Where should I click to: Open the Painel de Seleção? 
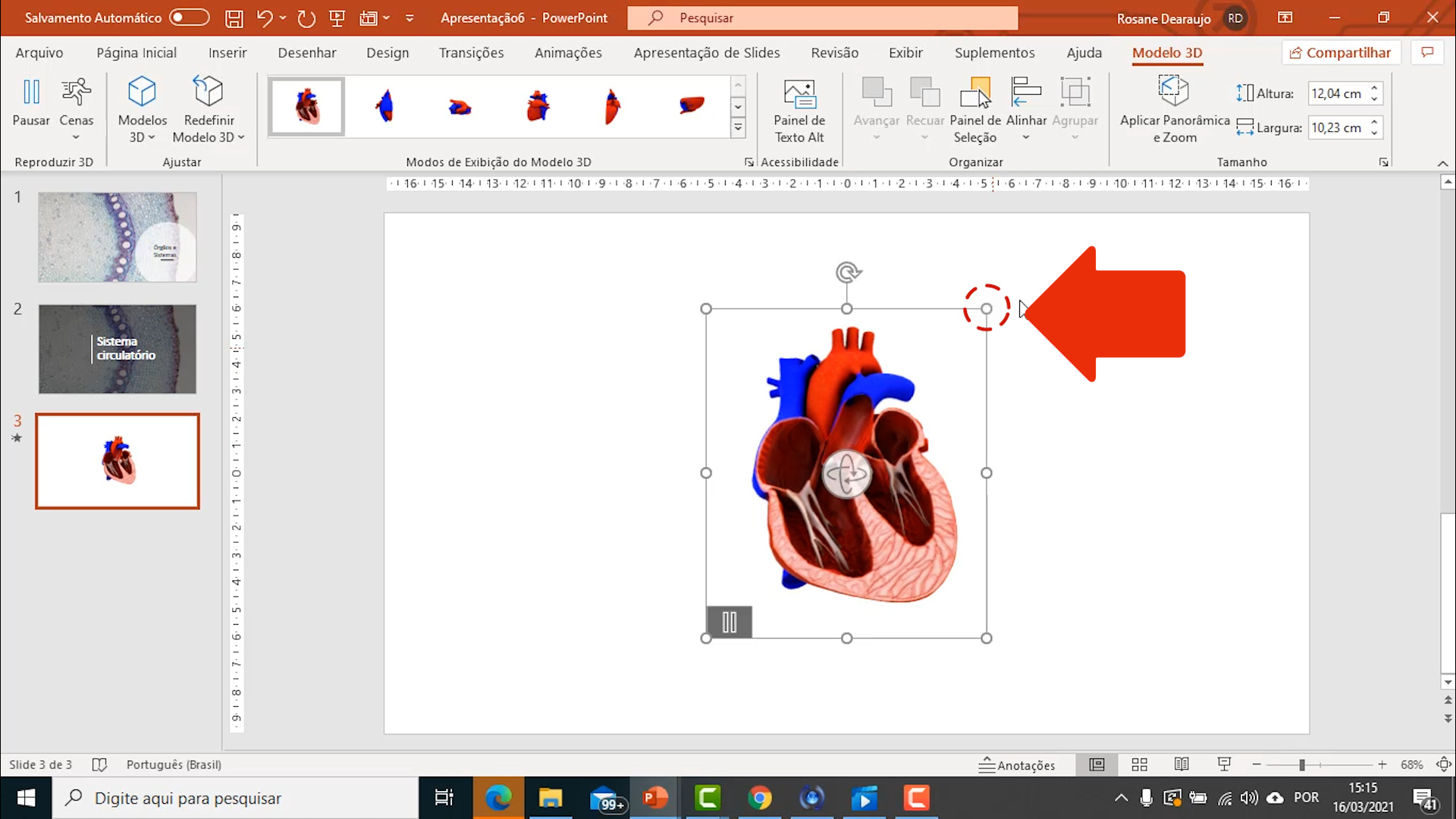(x=975, y=110)
